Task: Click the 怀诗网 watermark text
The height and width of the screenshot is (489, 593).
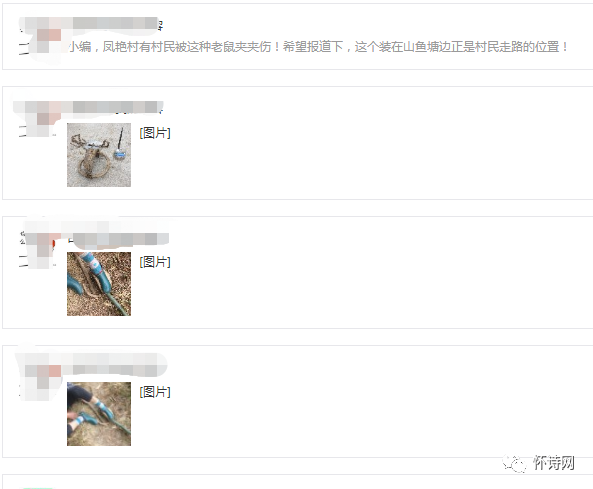Action: (x=554, y=463)
